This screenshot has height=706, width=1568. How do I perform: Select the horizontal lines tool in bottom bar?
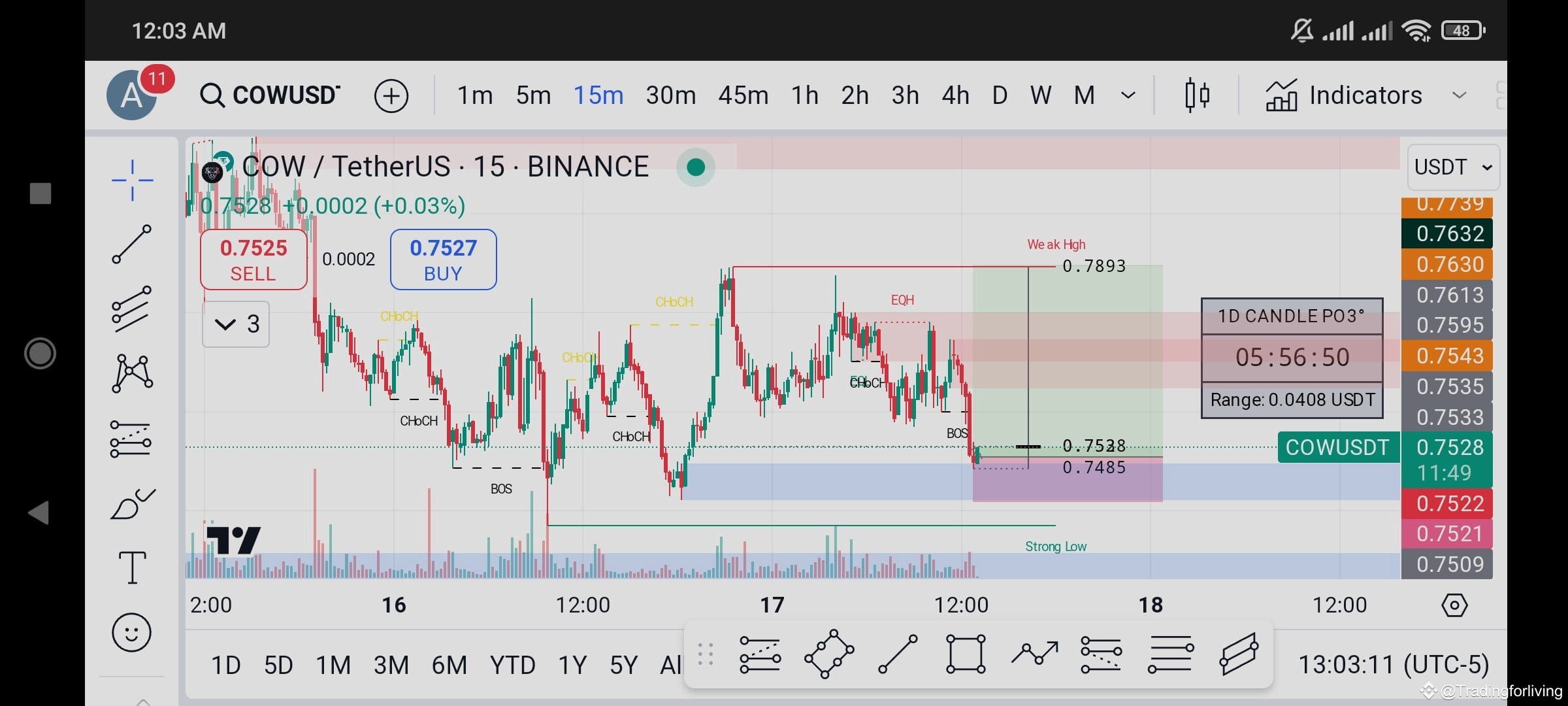tap(1171, 654)
